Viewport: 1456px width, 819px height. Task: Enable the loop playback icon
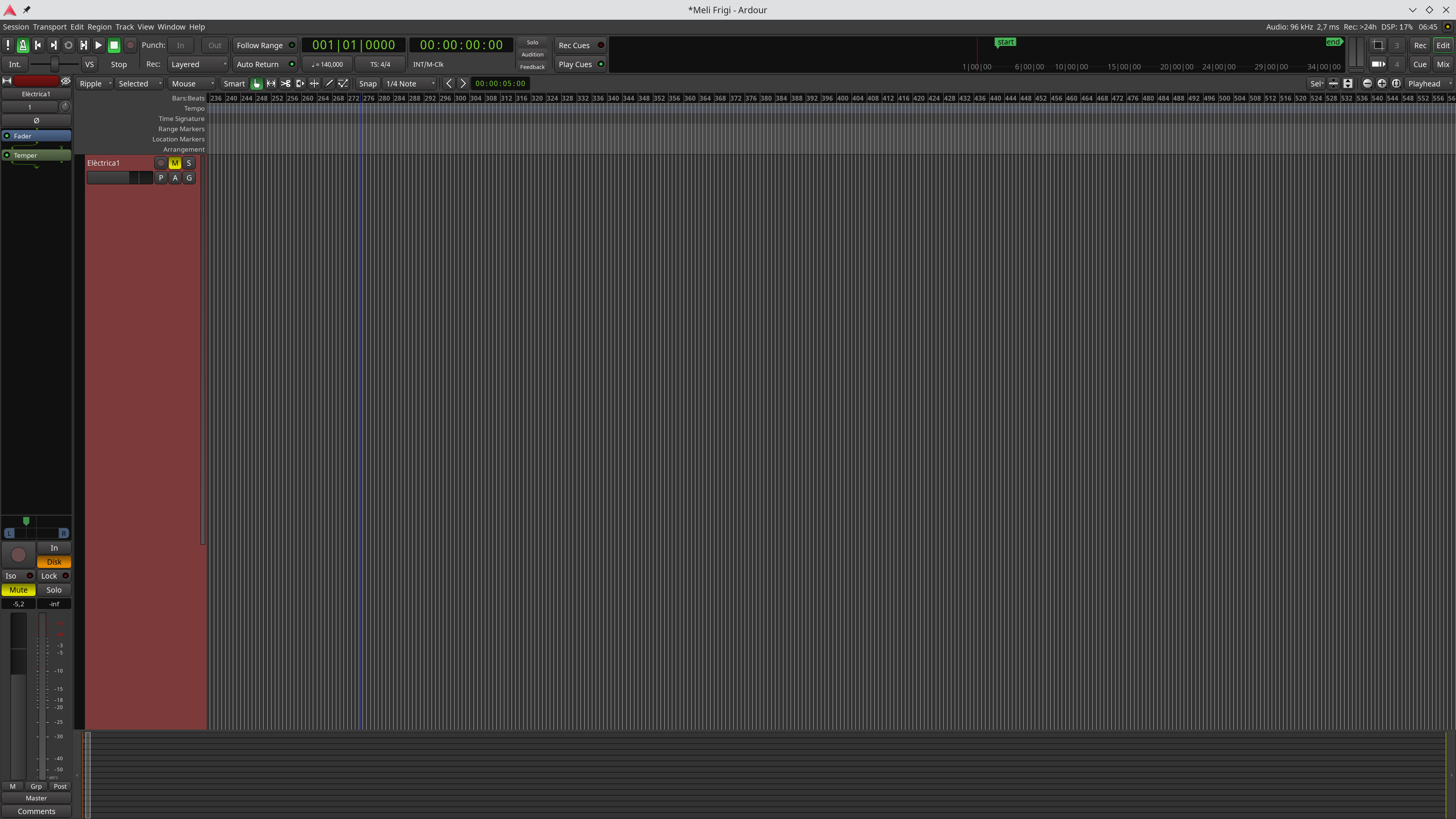pos(68,45)
